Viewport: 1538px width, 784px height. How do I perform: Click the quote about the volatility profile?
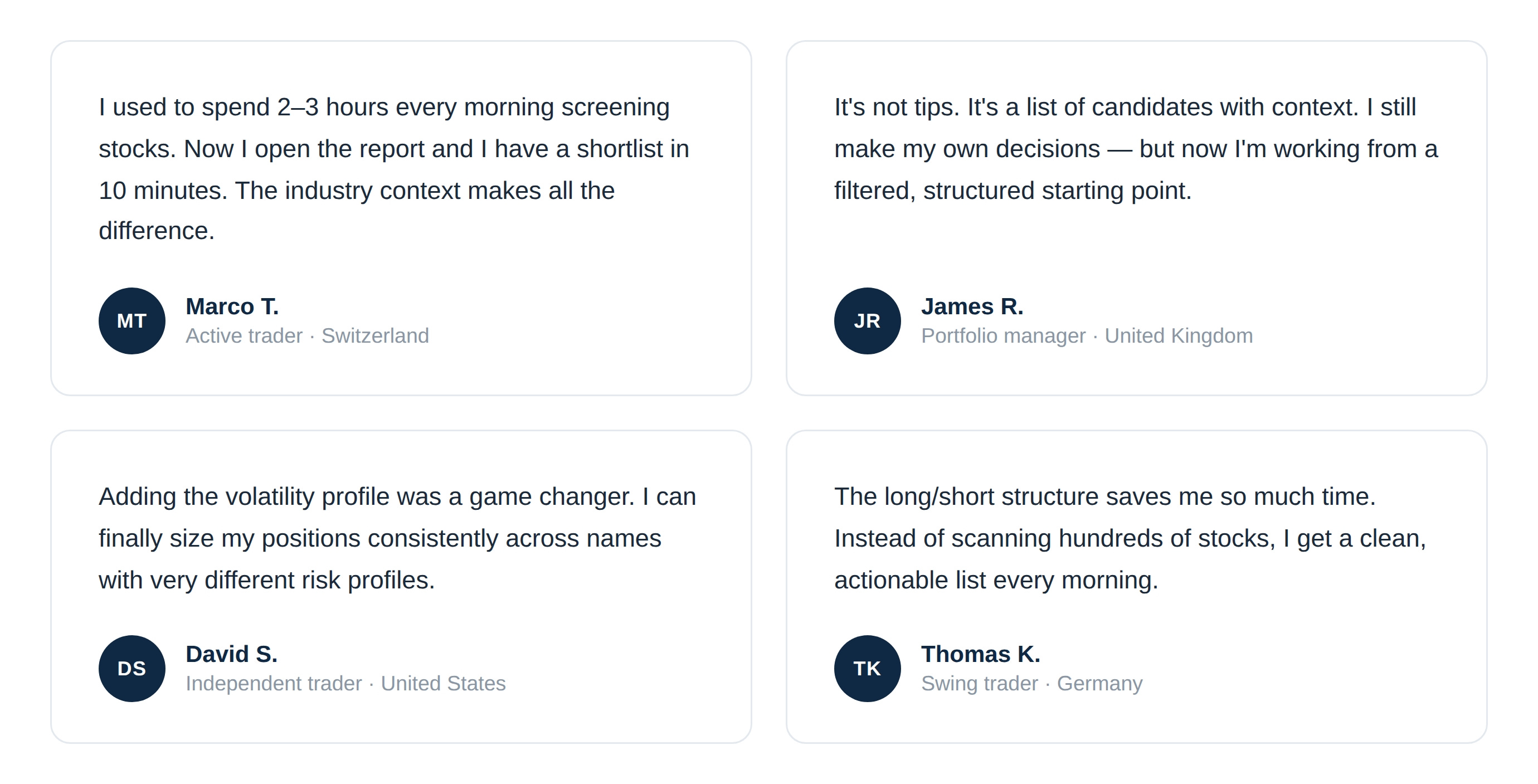(397, 538)
